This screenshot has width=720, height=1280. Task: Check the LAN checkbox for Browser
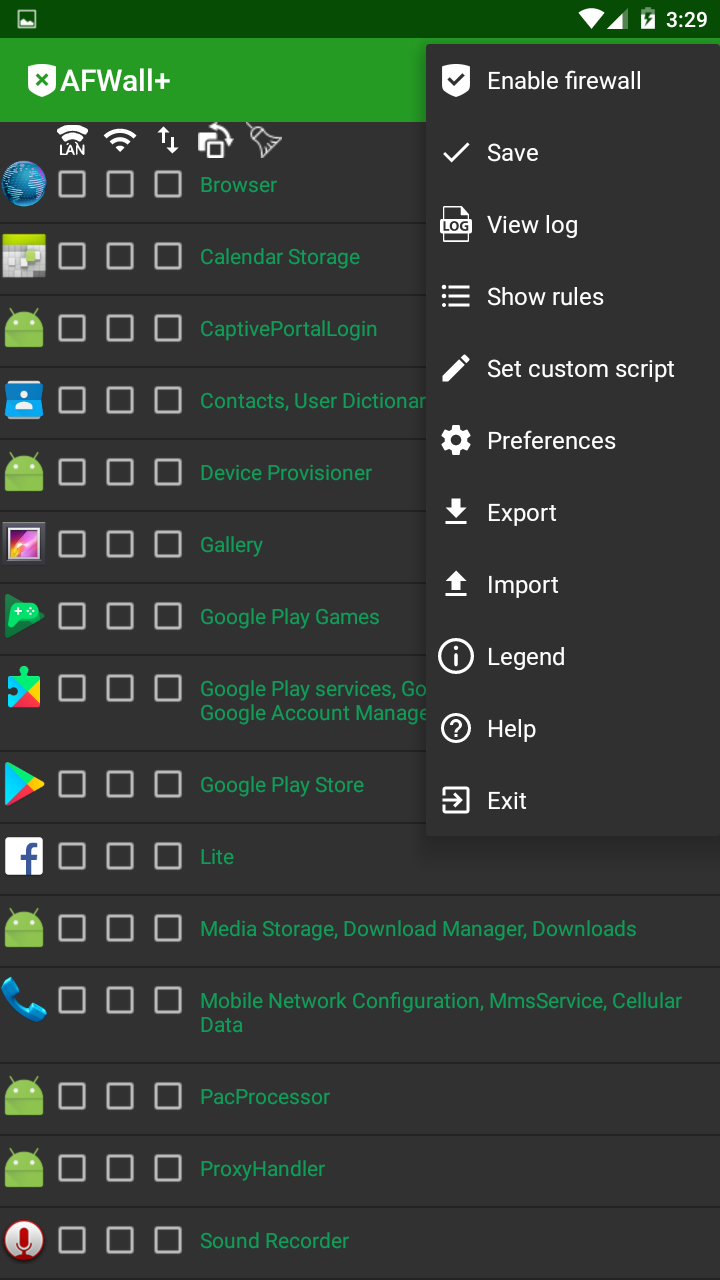click(x=72, y=184)
